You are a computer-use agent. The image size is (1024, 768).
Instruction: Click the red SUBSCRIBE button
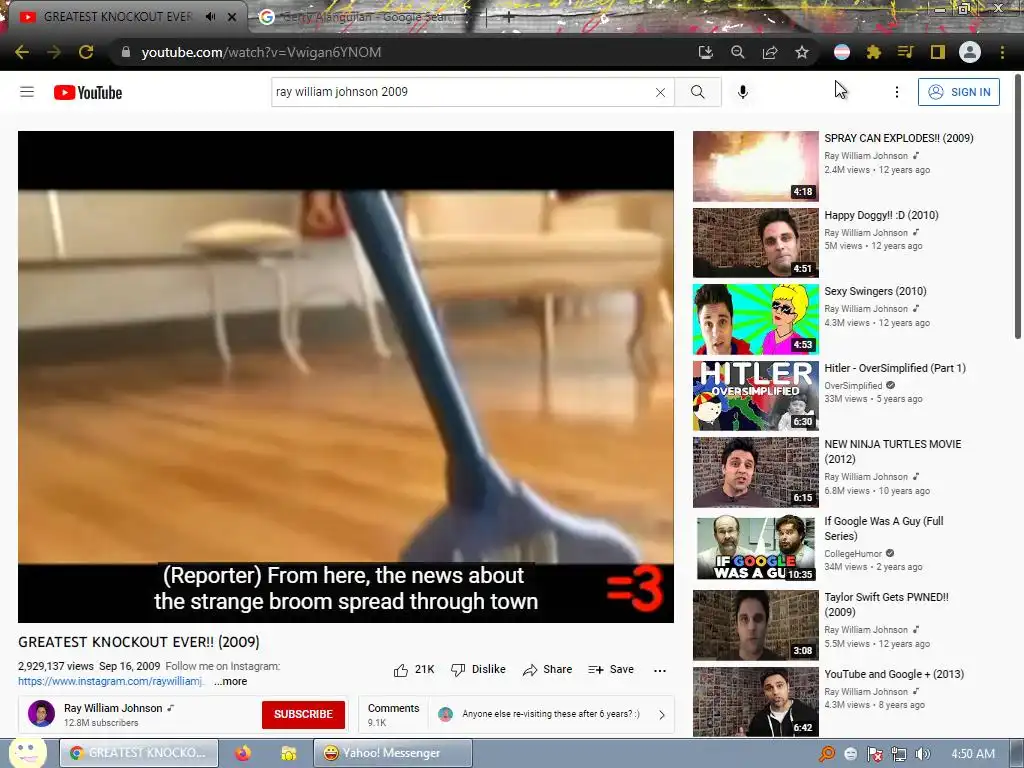[303, 714]
